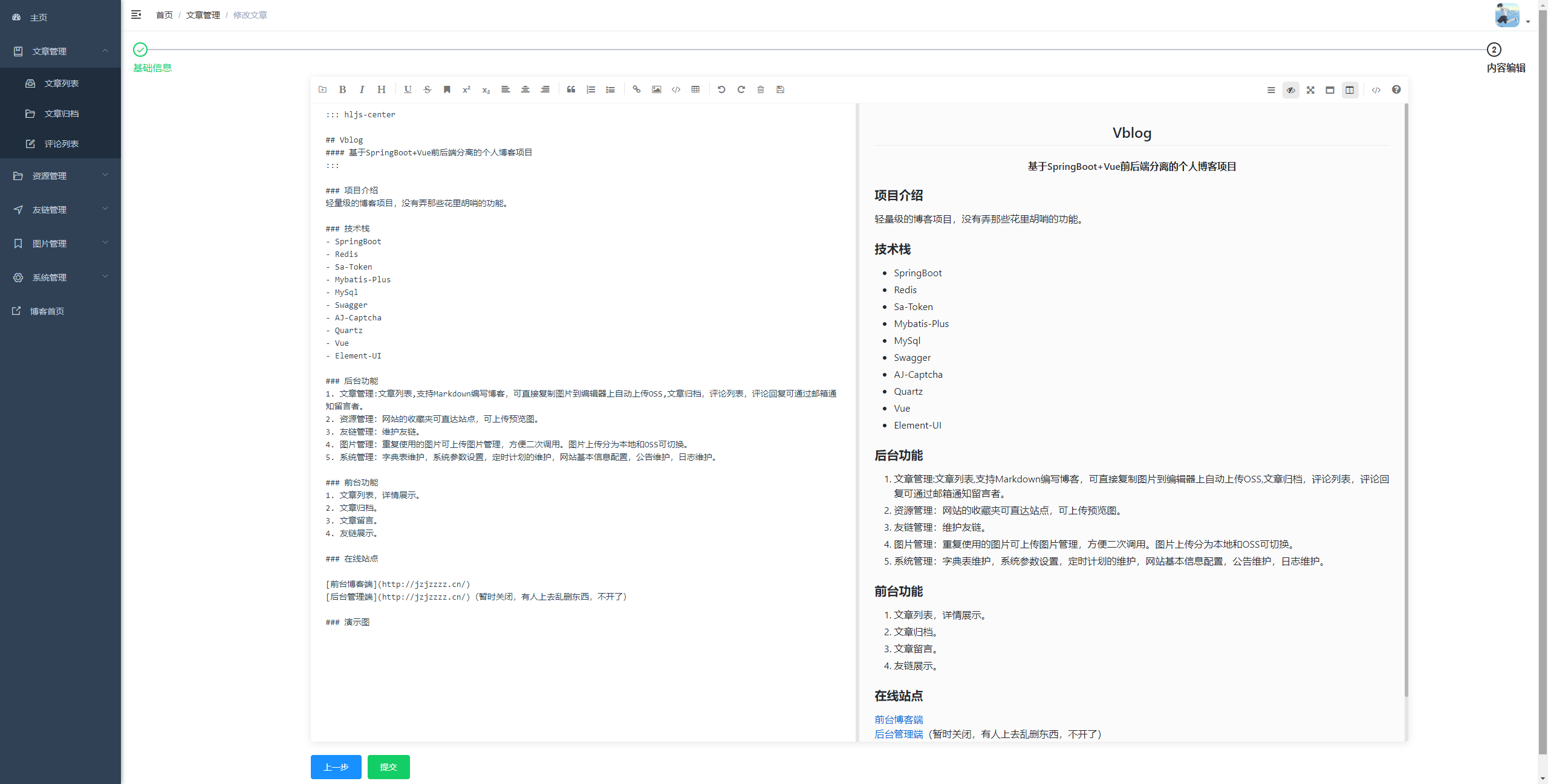
Task: Click the 上一步 button
Action: 336,767
